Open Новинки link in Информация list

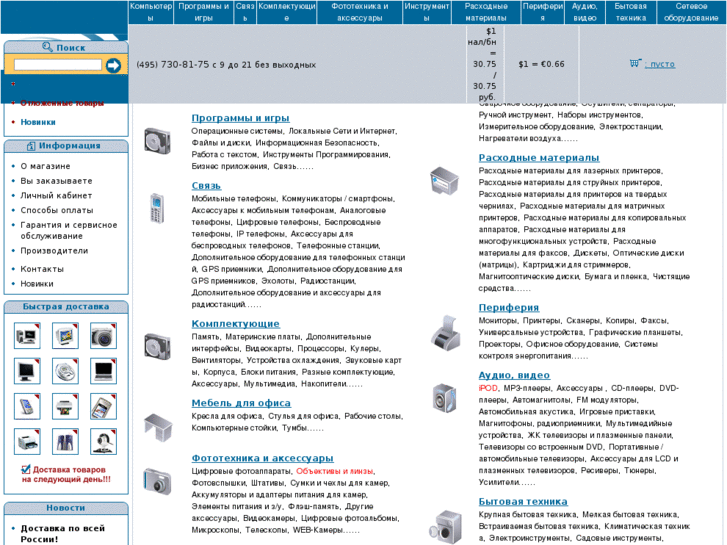[37, 283]
